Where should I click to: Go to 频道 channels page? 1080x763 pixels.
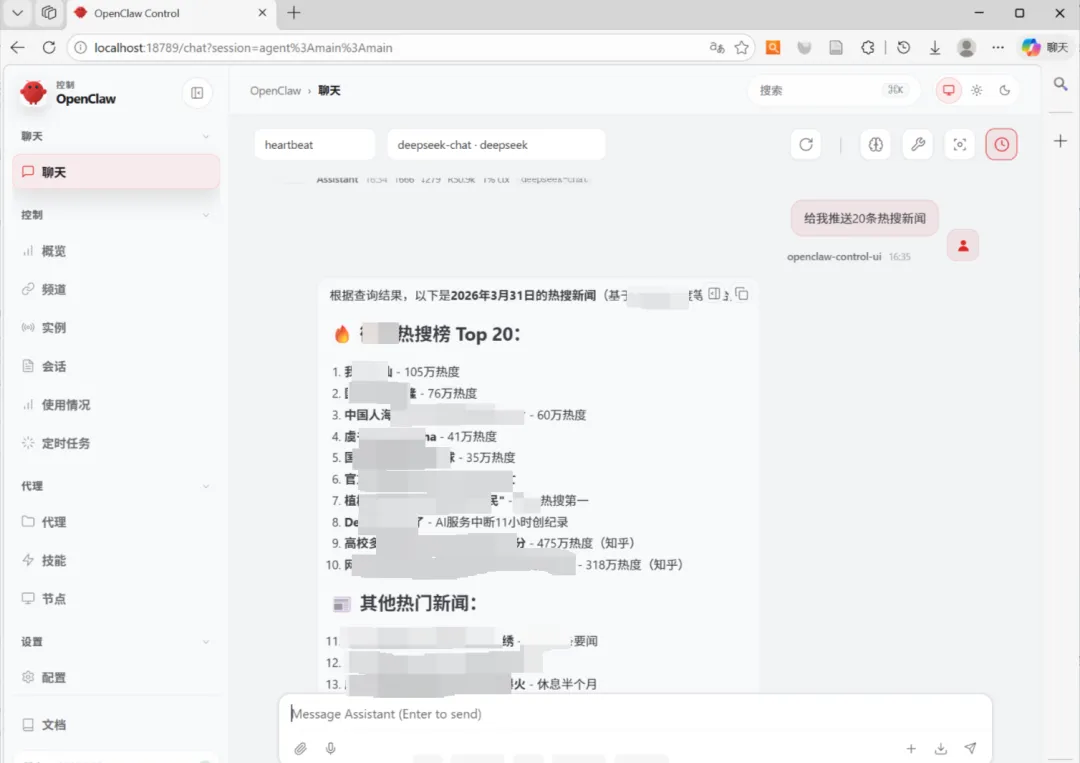click(x=116, y=289)
